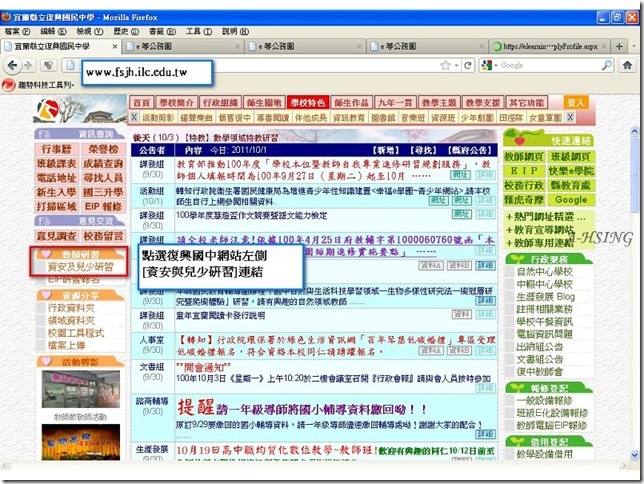Viewport: 644px width, 484px height.
Task: Click the school logo in the page header
Action: 48,109
